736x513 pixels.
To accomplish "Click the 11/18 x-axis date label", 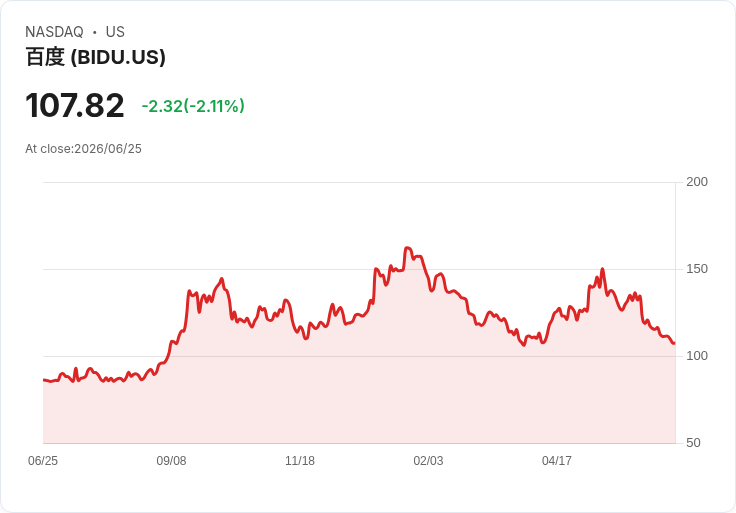I will pyautogui.click(x=300, y=460).
